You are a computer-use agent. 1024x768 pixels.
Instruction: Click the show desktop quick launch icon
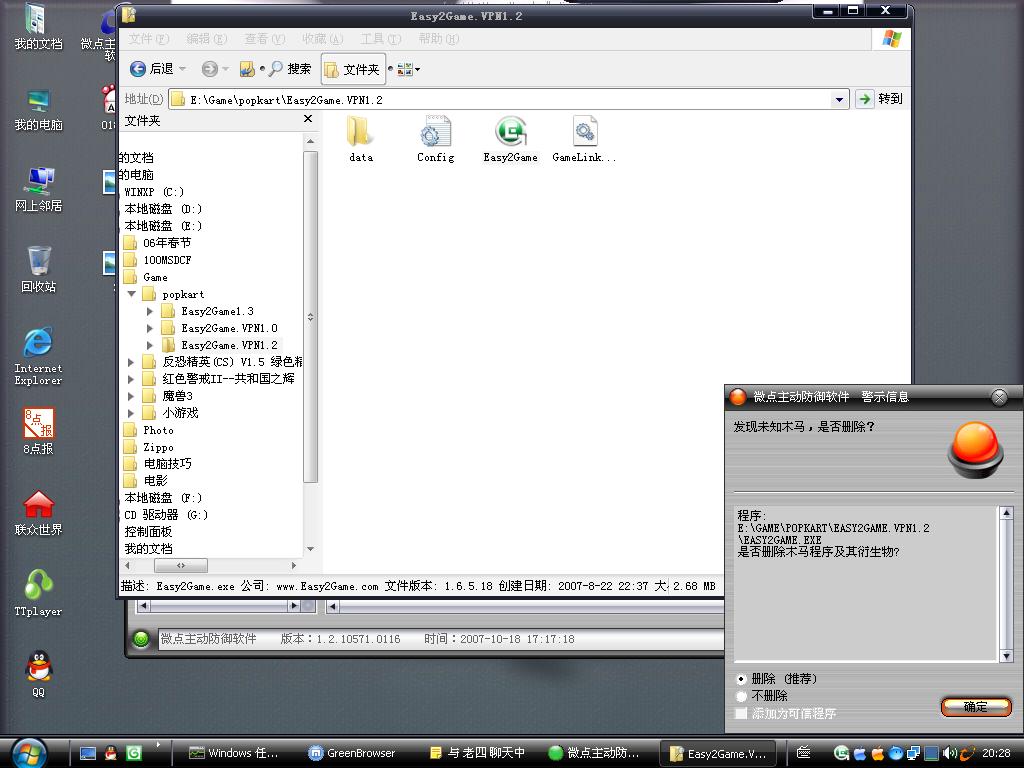point(88,753)
